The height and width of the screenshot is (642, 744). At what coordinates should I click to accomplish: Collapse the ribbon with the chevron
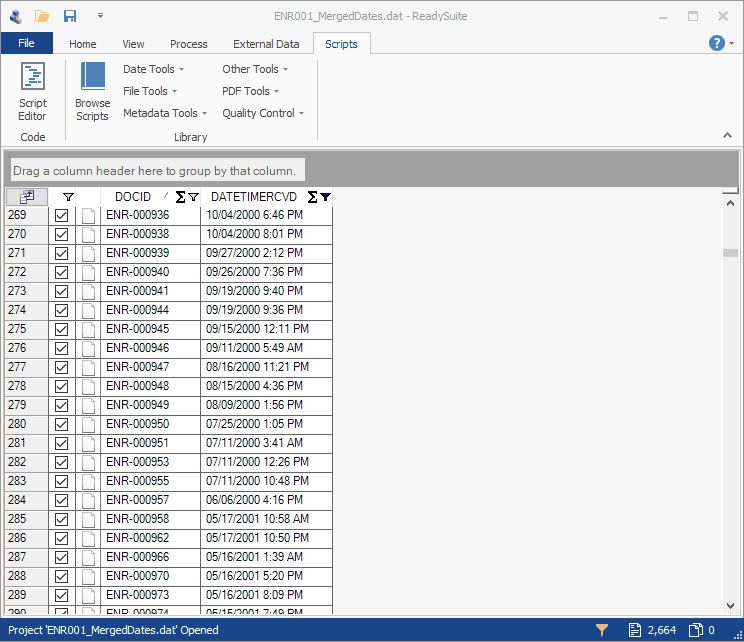coord(727,135)
